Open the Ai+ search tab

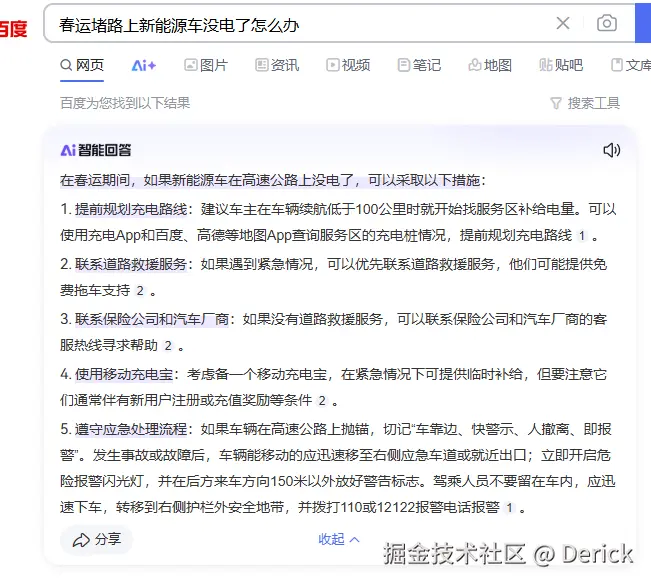click(x=143, y=65)
